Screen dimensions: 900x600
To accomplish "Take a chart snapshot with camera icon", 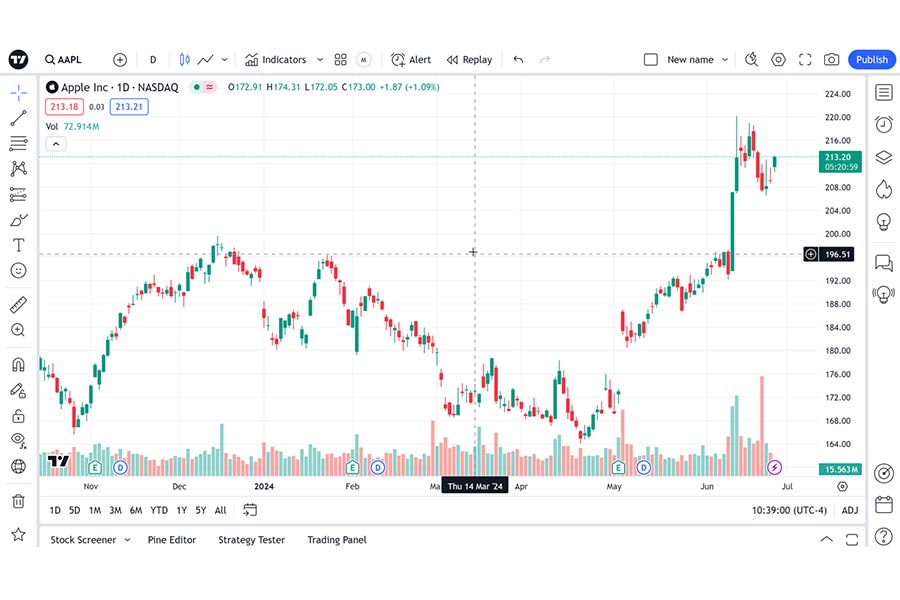I will click(x=831, y=60).
